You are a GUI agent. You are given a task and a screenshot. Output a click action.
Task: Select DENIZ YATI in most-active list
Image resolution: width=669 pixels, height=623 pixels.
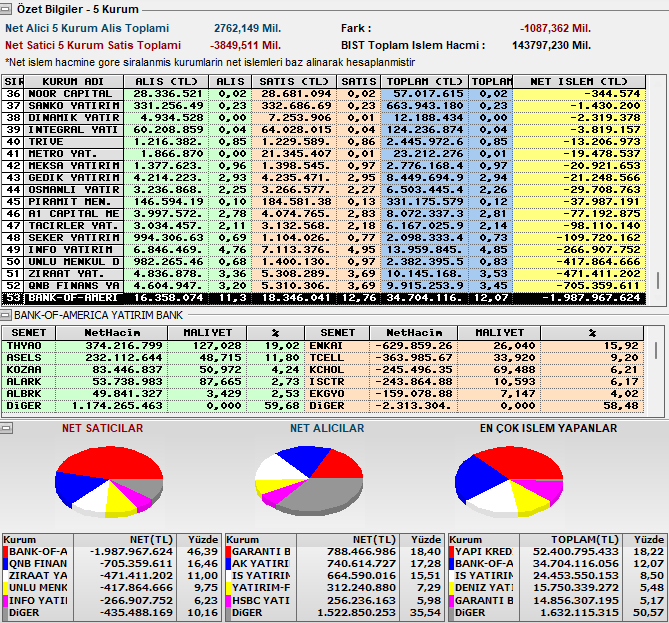[x=557, y=588]
